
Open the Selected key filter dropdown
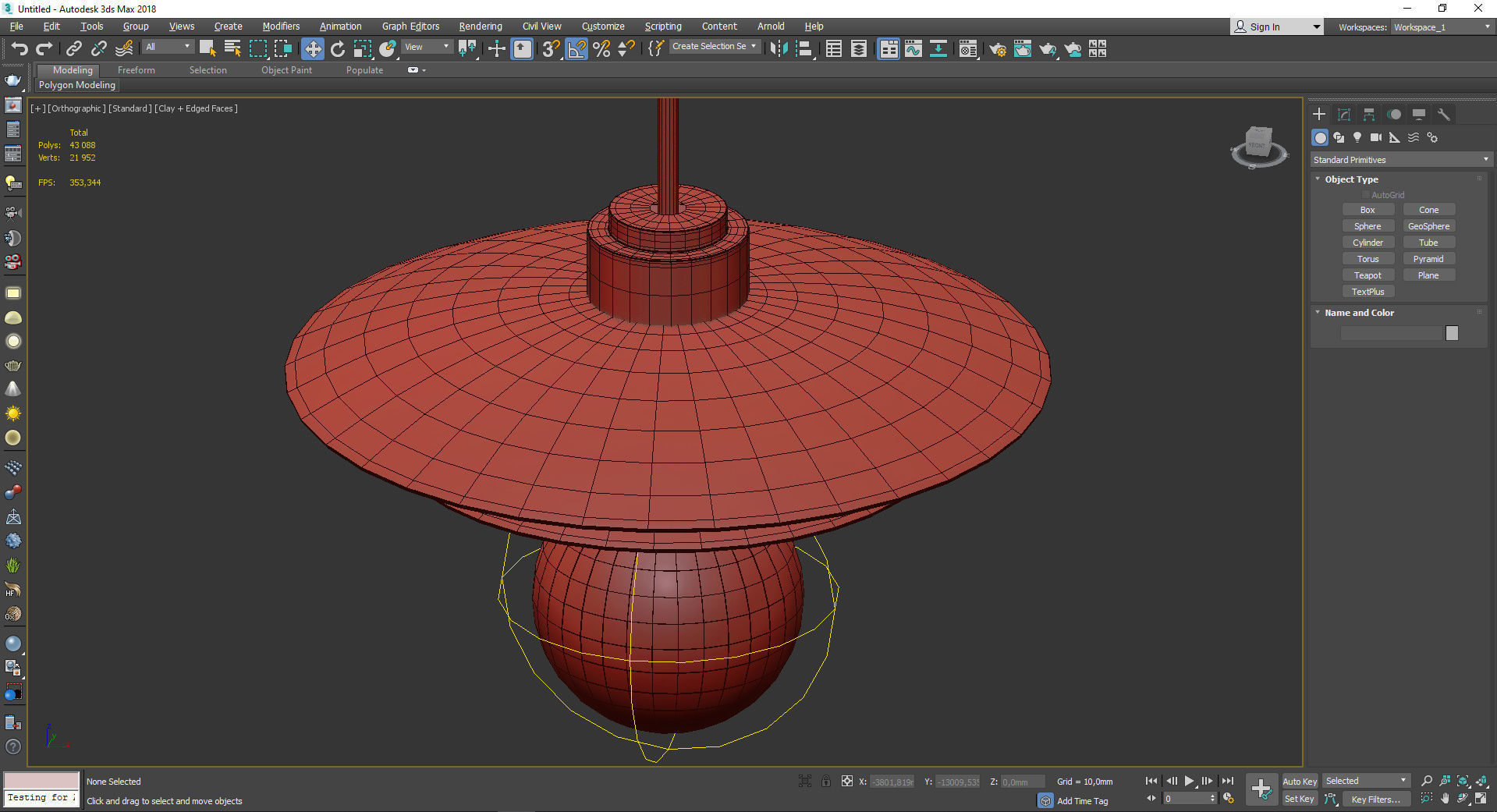point(1366,781)
